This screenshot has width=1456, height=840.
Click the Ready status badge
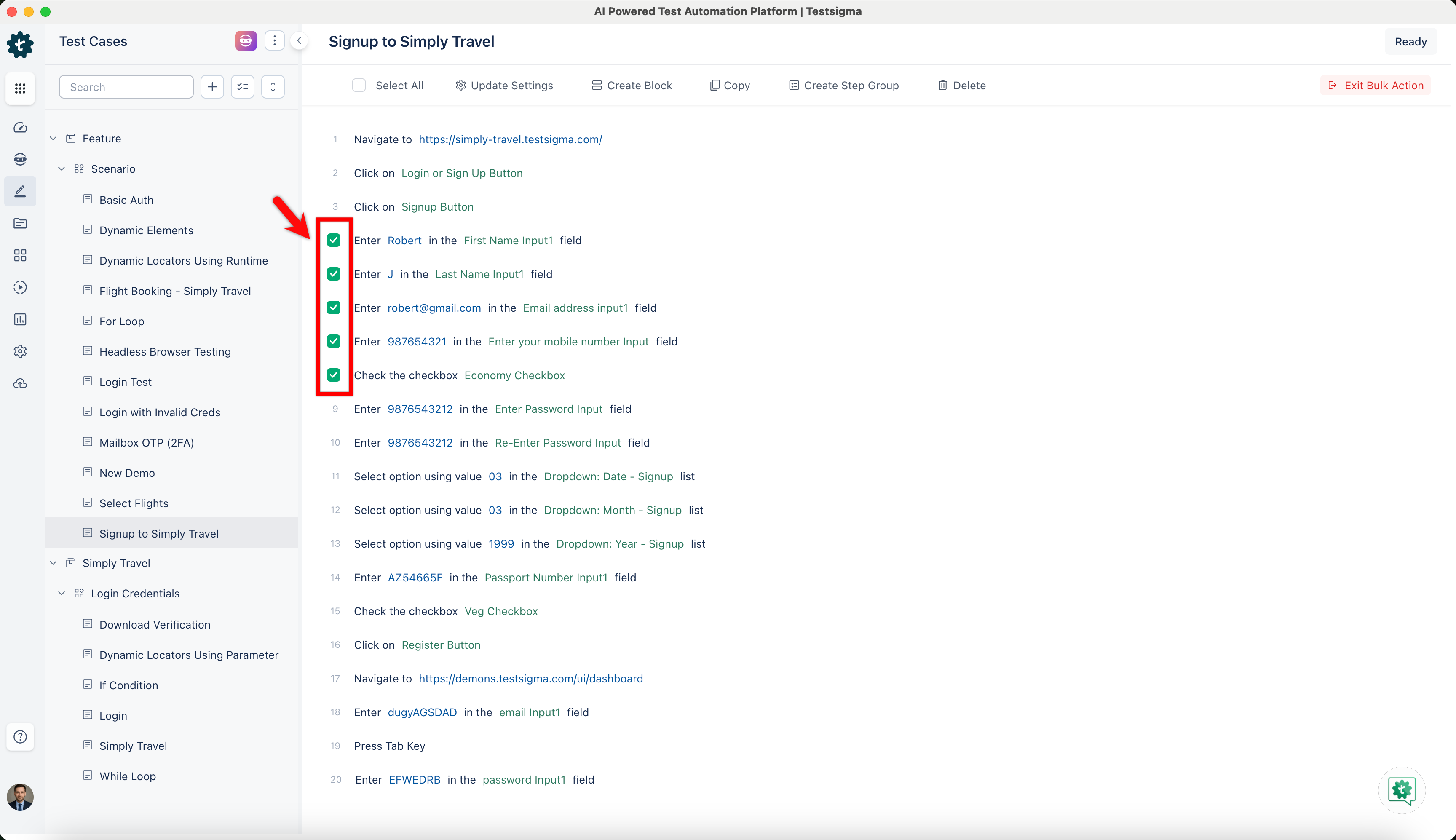(x=1410, y=42)
